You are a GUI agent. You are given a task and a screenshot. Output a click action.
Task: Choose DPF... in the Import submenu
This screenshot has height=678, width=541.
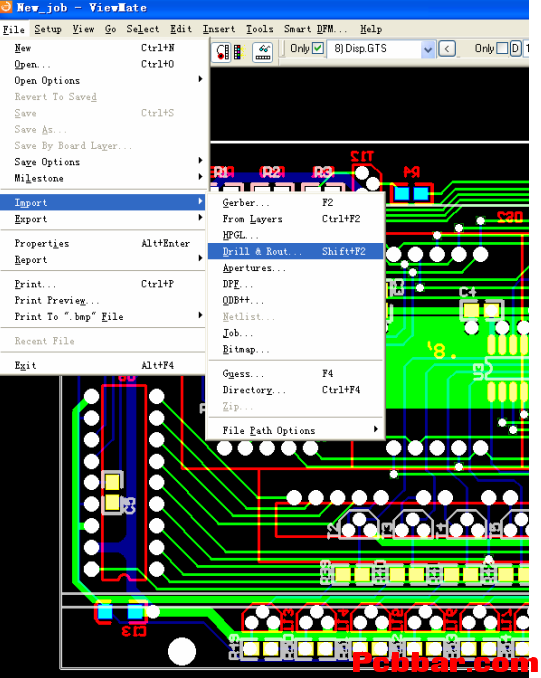[x=296, y=284]
